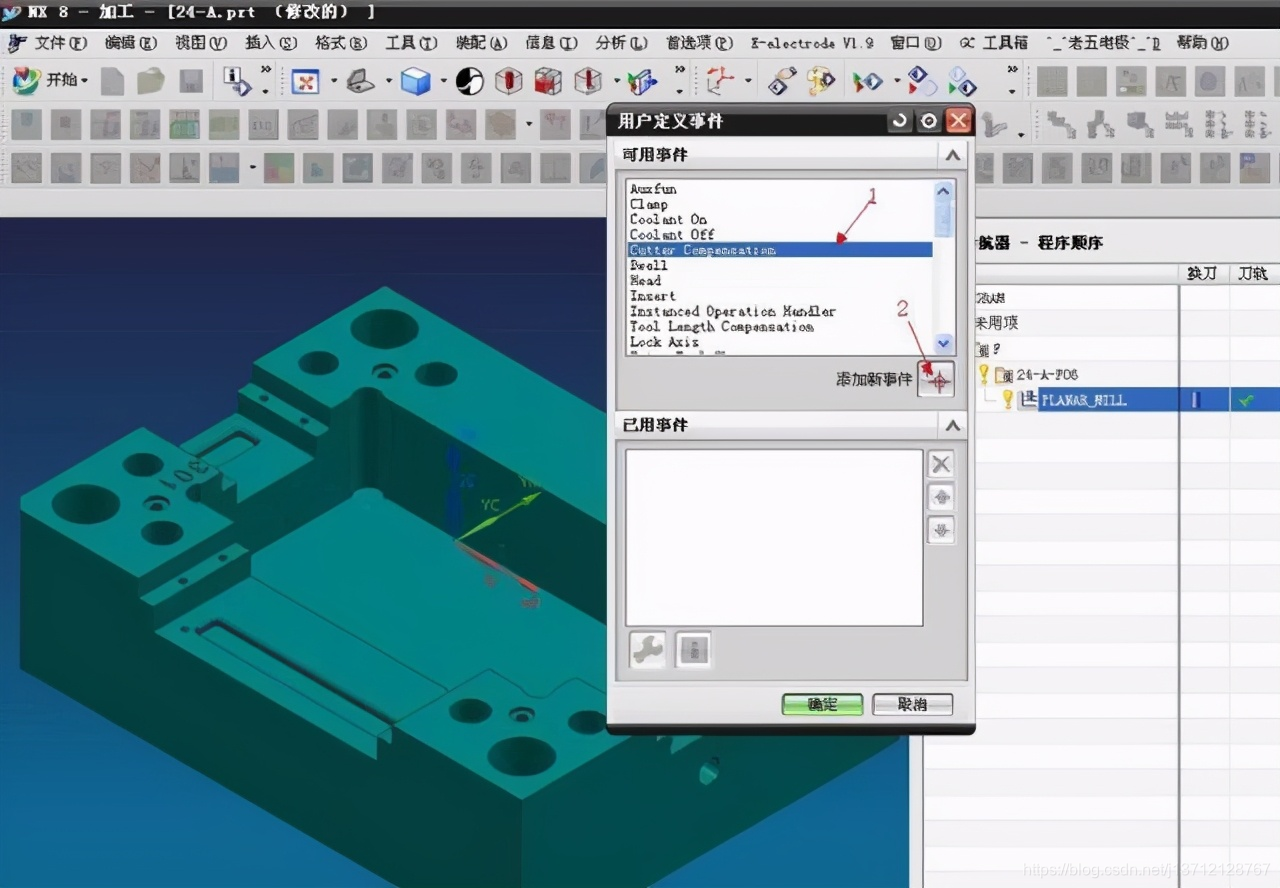Click the black-white circle appearance icon
1280x888 pixels.
(470, 81)
